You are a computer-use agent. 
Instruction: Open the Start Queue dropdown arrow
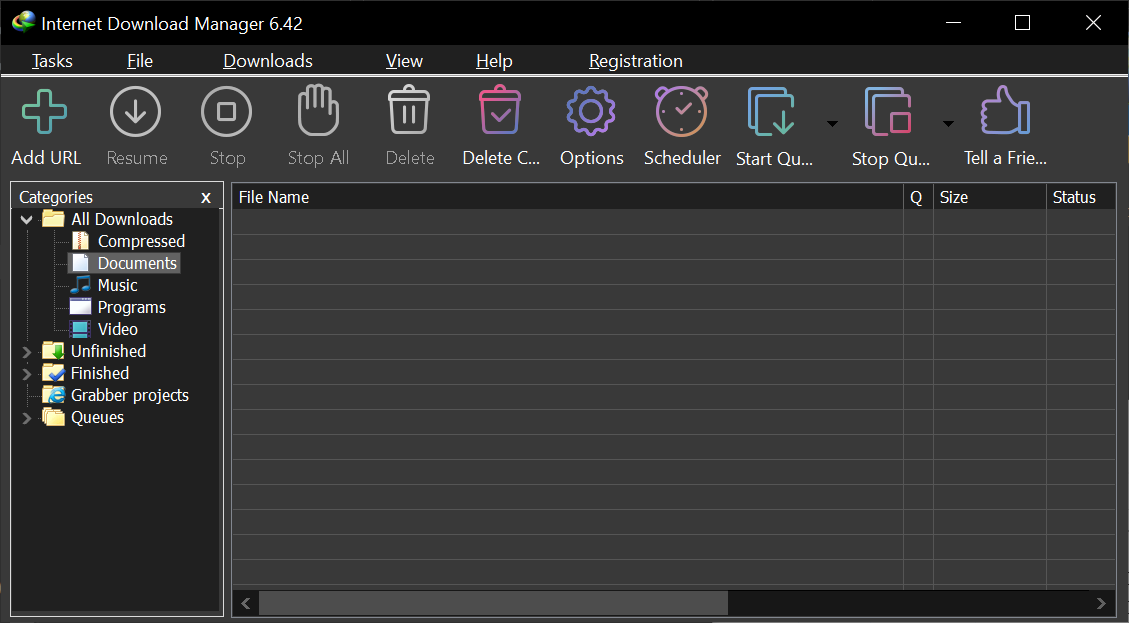[x=832, y=124]
